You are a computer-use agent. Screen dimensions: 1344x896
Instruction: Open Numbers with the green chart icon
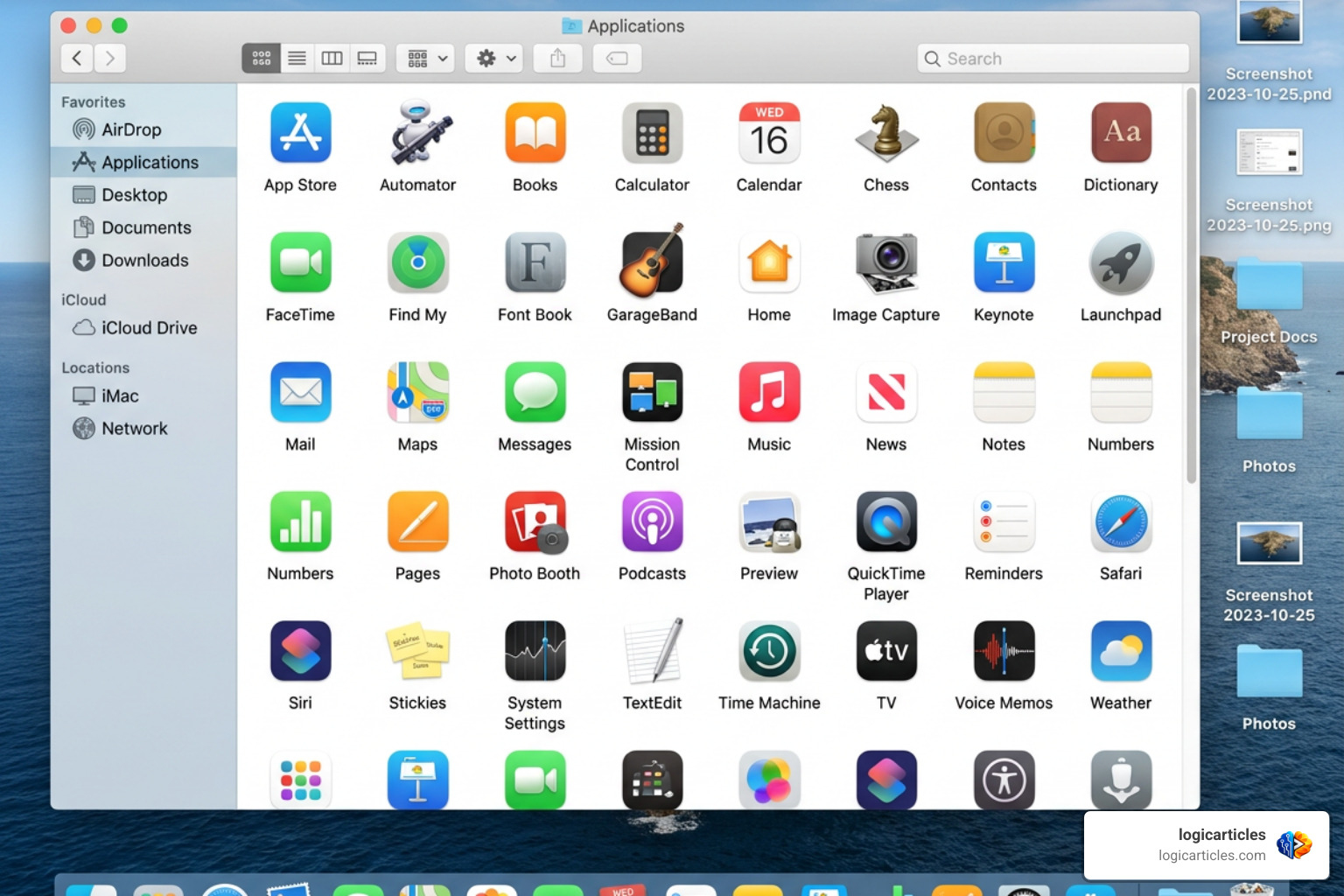(300, 521)
